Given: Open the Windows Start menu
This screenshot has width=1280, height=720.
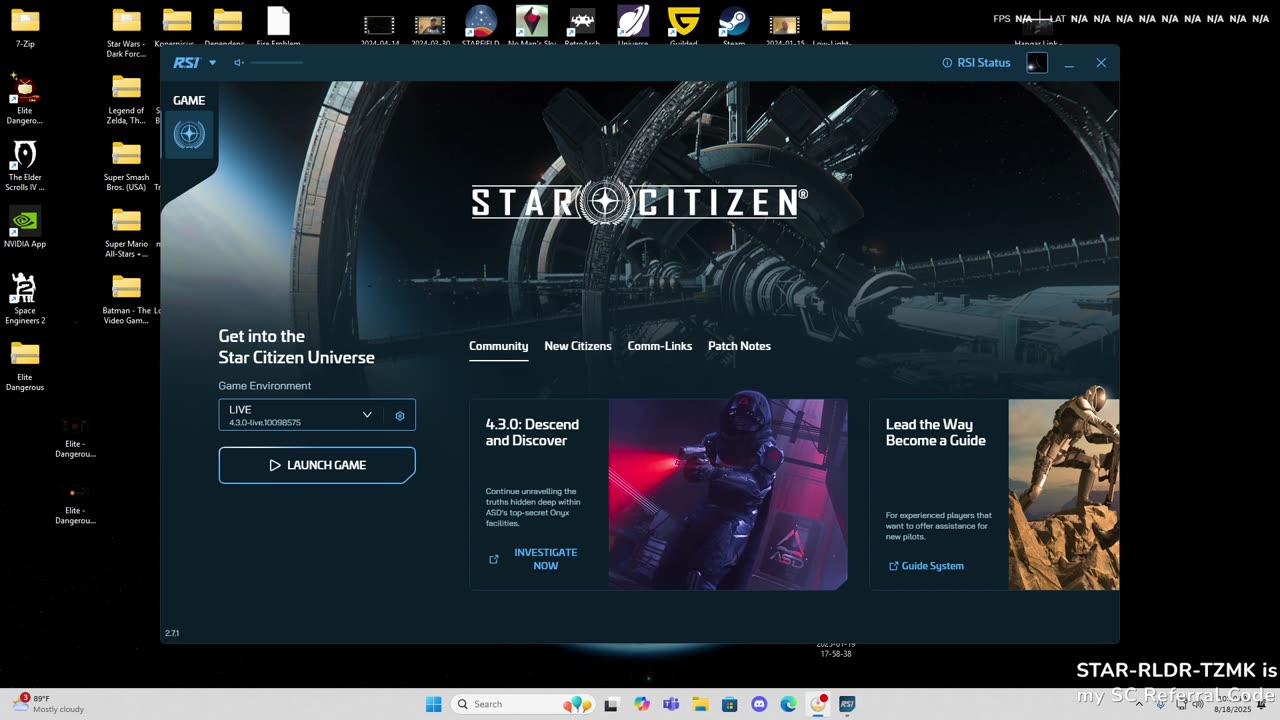Looking at the screenshot, I should (x=433, y=704).
